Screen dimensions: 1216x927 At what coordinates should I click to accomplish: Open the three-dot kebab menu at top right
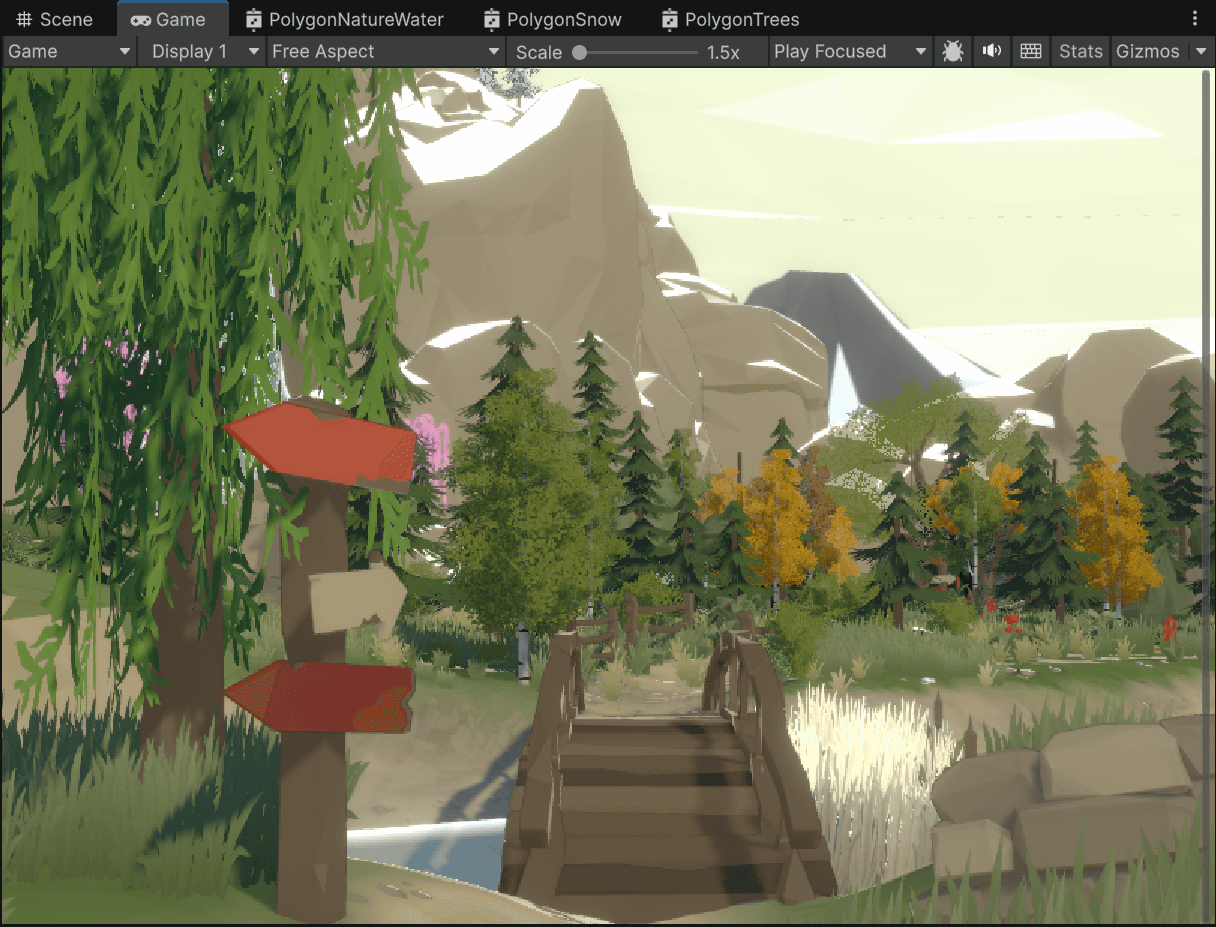[x=1196, y=18]
